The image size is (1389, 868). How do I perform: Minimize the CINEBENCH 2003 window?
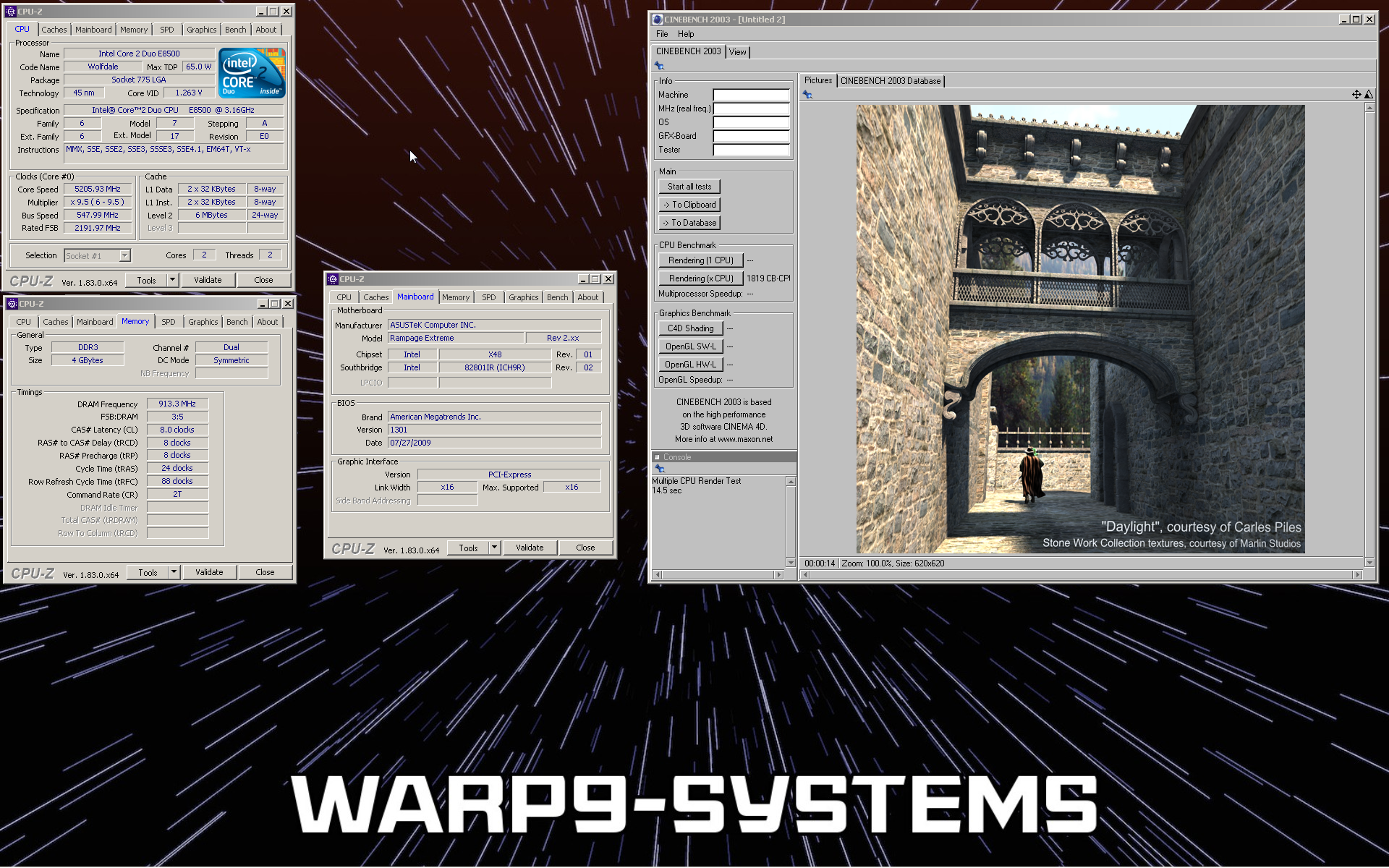click(1344, 20)
